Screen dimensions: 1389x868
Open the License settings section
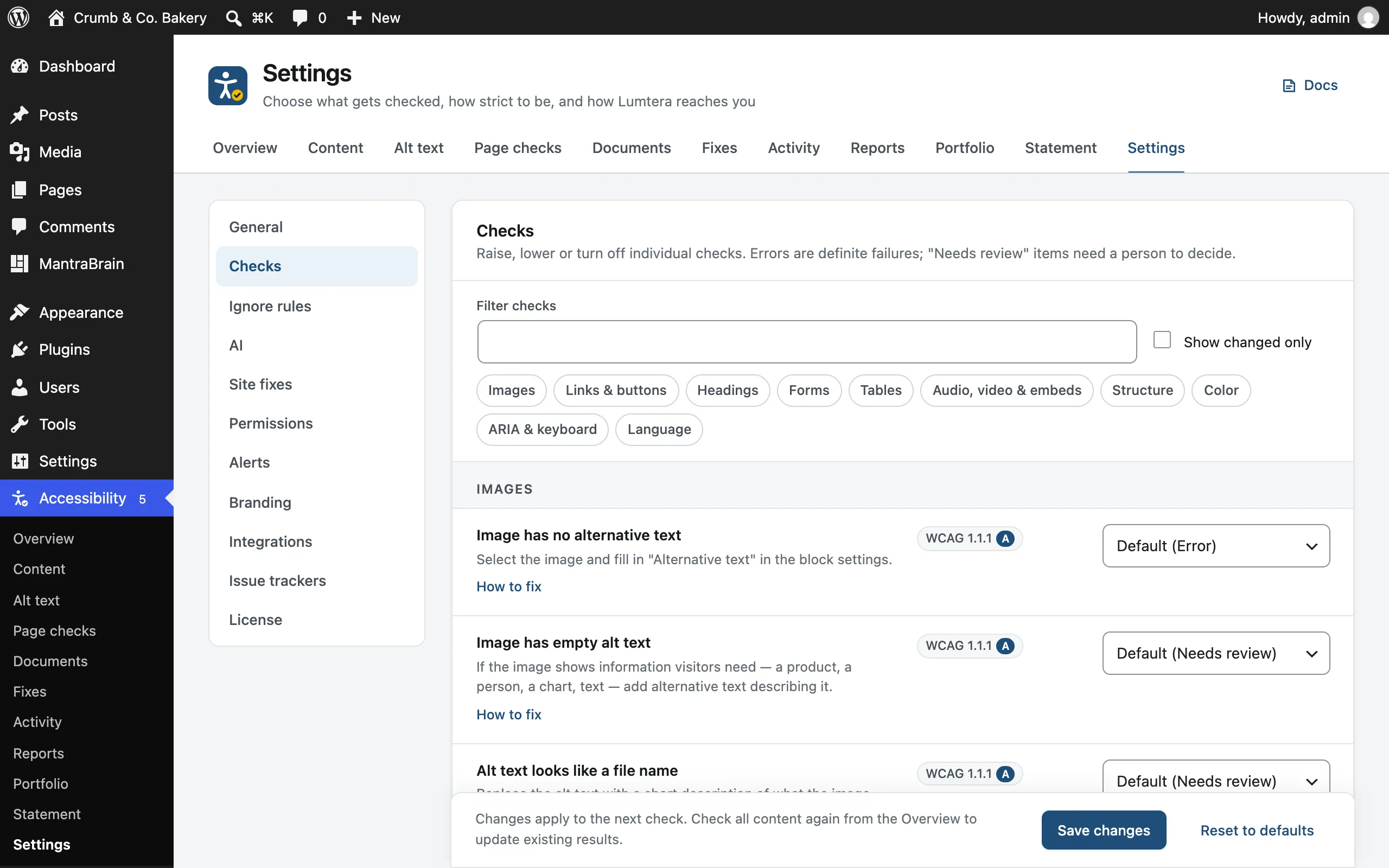(316, 620)
